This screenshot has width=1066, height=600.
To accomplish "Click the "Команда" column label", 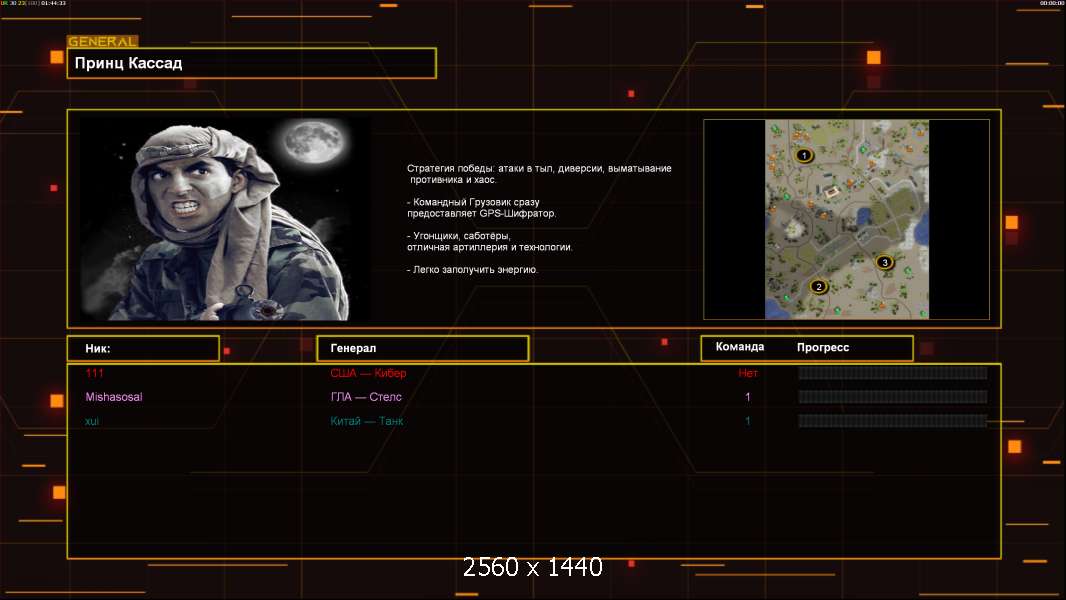I will pos(740,347).
